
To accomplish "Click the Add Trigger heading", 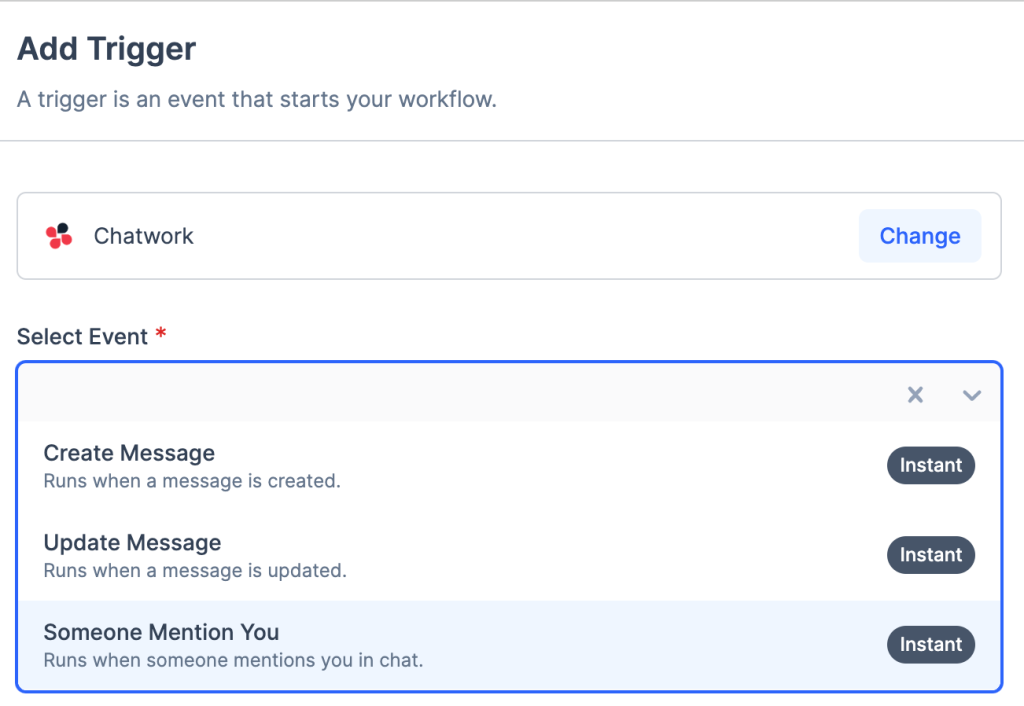I will (107, 48).
